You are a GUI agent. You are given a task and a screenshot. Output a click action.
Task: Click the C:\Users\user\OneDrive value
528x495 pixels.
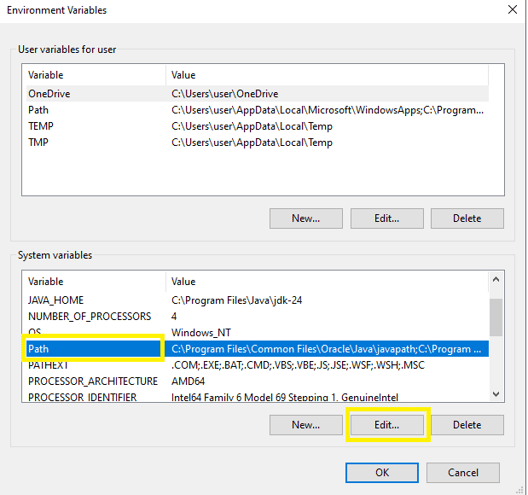coord(225,94)
